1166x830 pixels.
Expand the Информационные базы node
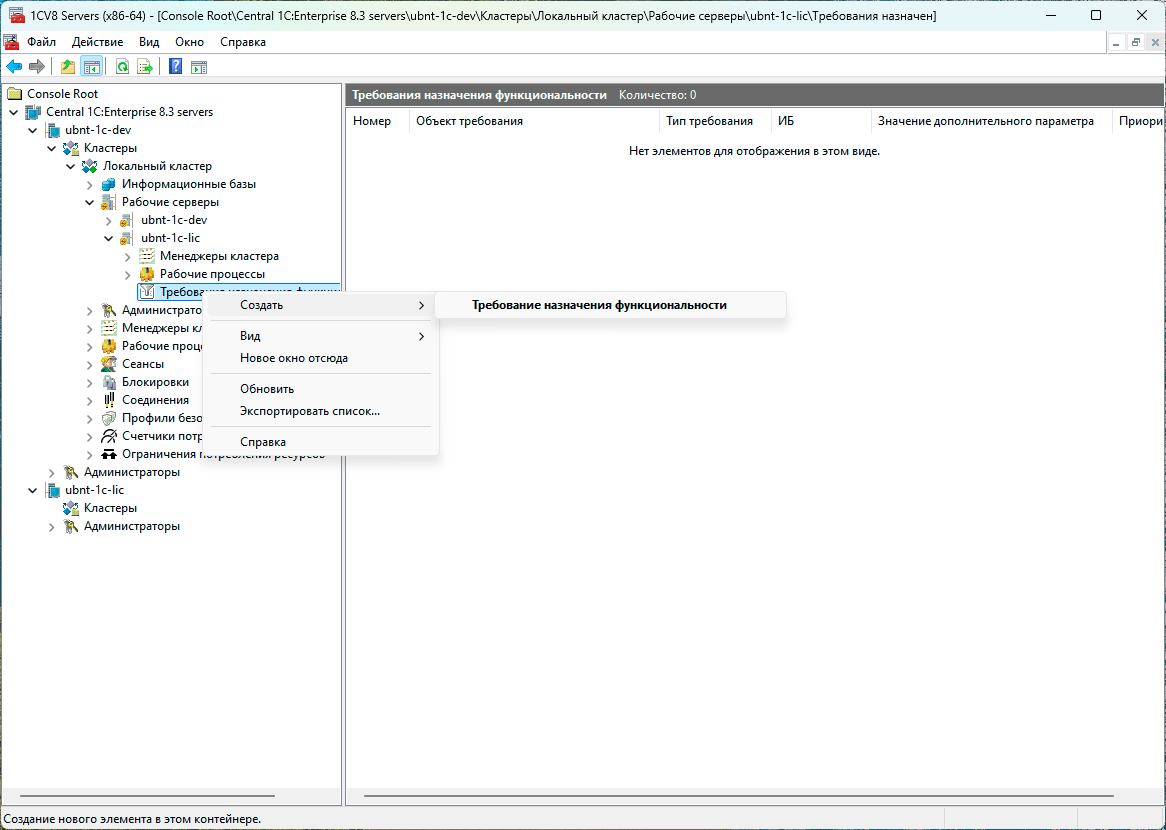tap(90, 184)
